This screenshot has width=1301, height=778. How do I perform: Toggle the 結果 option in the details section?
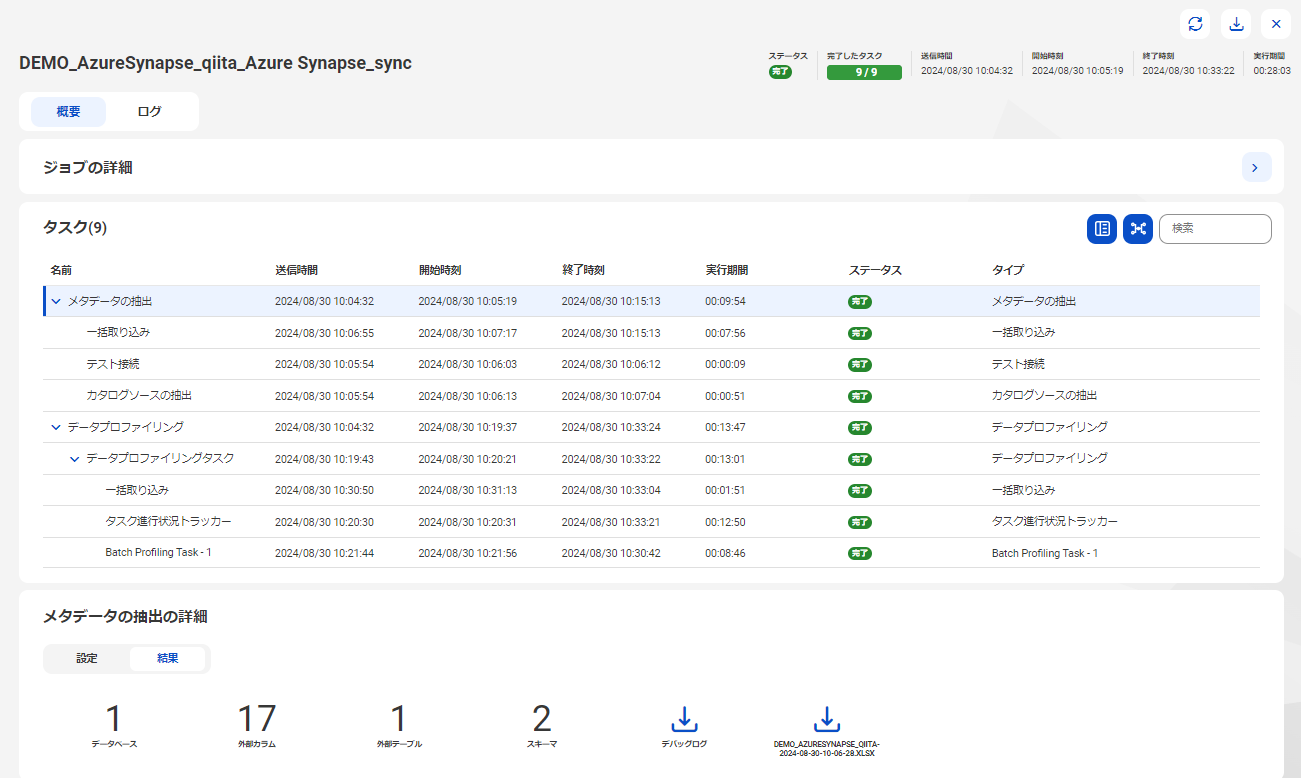[x=167, y=658]
